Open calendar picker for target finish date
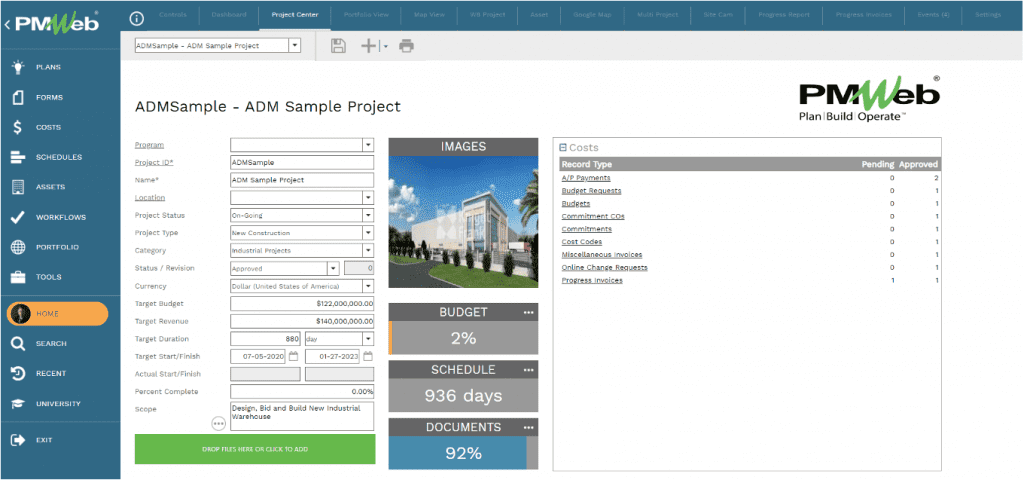The height and width of the screenshot is (480, 1024). tap(368, 357)
